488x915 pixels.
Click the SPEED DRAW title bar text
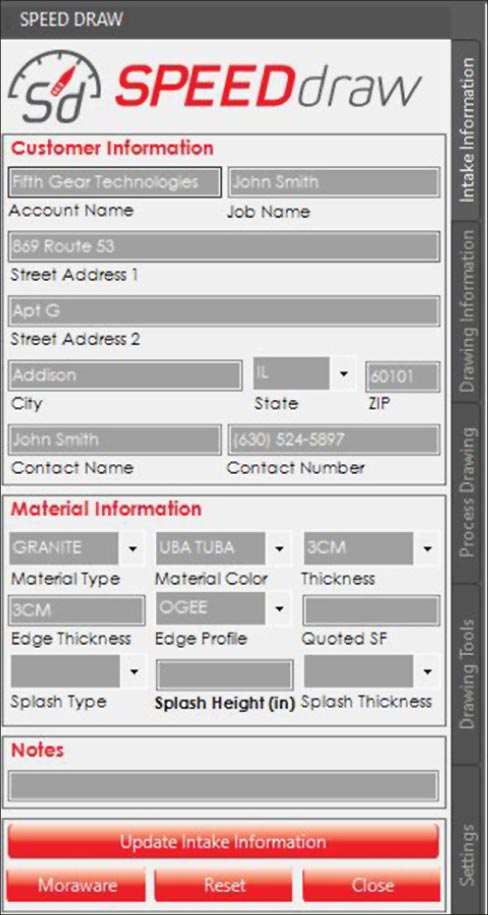71,19
